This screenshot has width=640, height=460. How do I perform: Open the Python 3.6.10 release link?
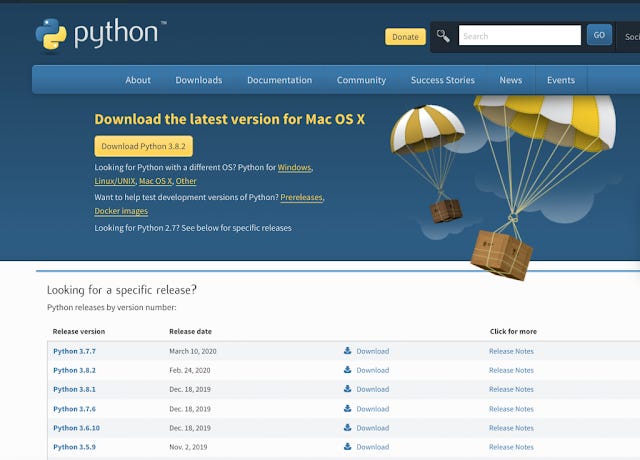pos(76,428)
